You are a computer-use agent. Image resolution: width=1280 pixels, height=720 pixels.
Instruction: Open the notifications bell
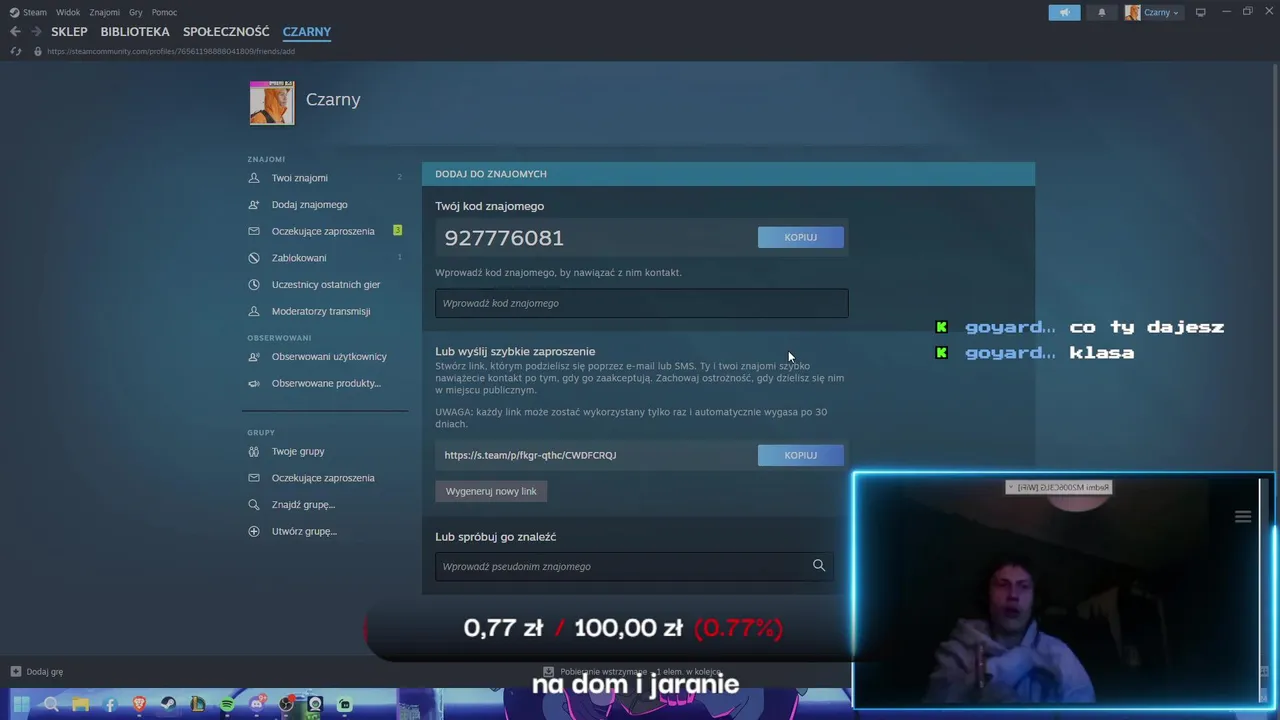(x=1102, y=12)
